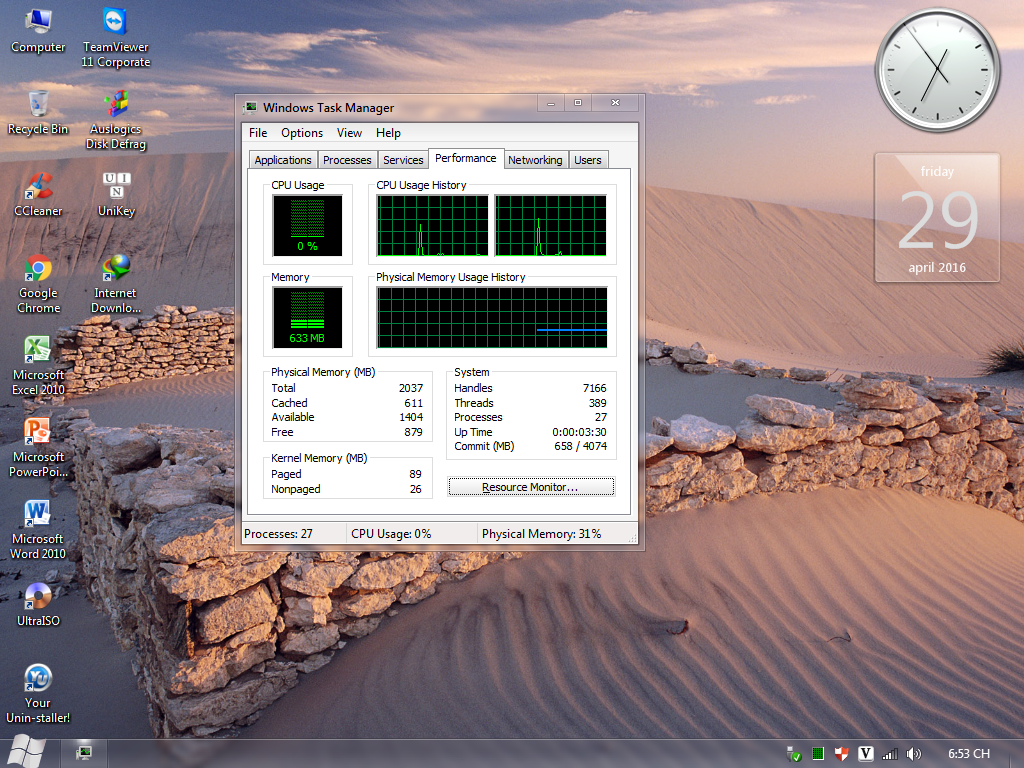This screenshot has width=1024, height=768.
Task: Select Internet Download Manager icon
Action: pos(116,284)
